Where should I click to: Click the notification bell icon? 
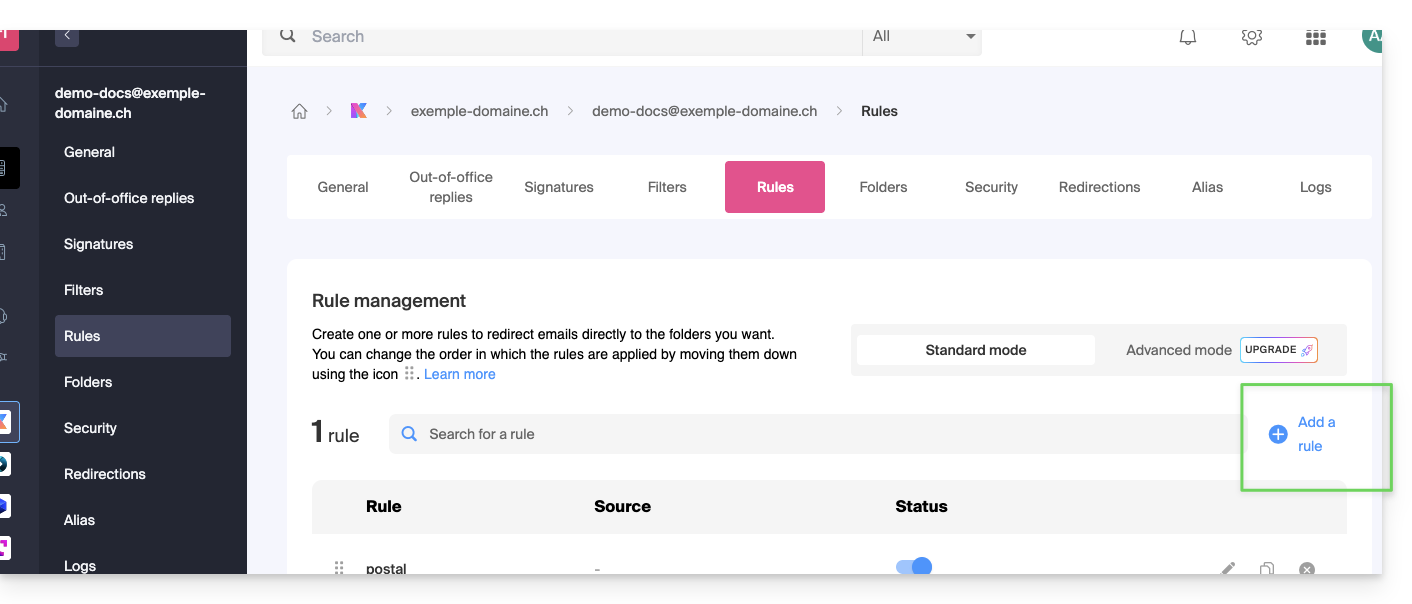[1188, 37]
